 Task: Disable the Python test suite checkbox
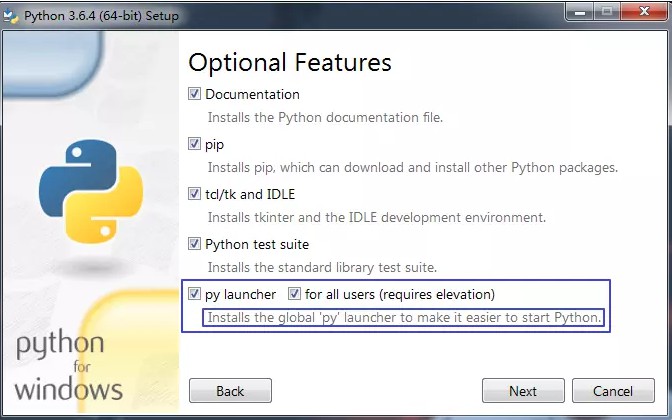194,244
